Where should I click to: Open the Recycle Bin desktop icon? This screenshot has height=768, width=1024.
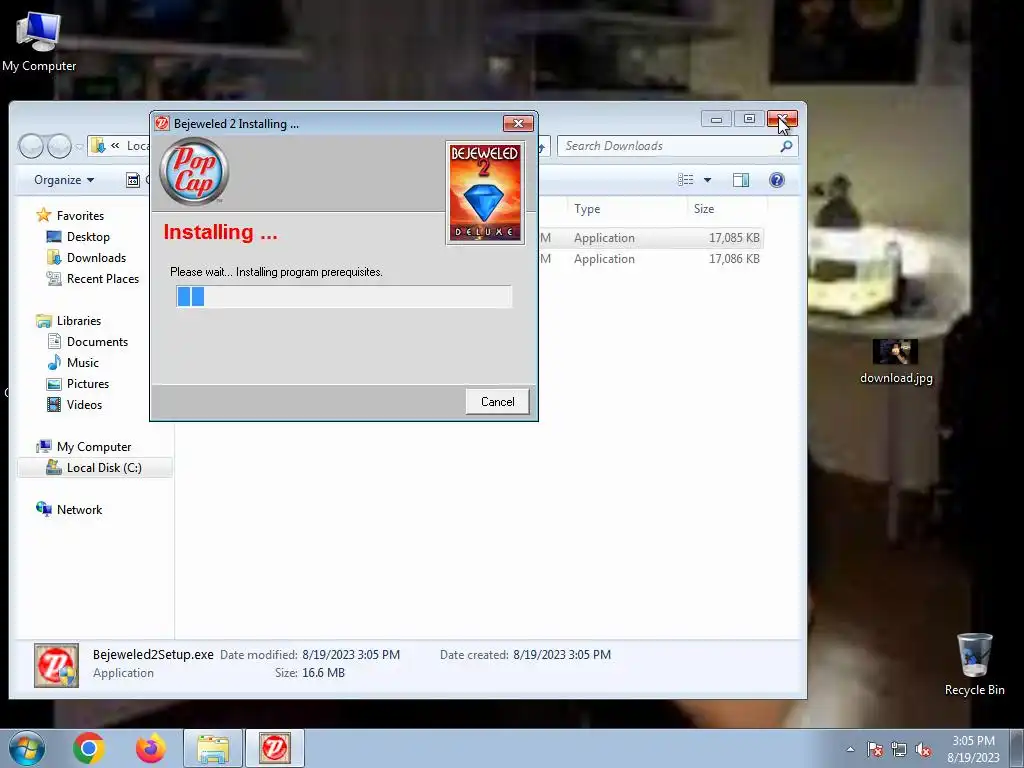[974, 664]
